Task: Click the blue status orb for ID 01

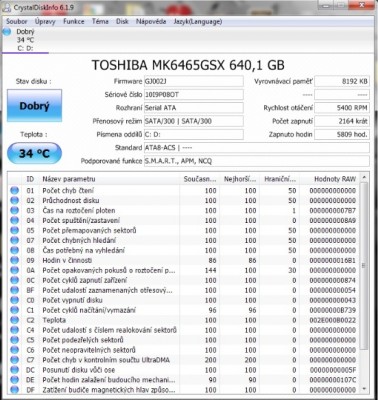Action: point(14,191)
